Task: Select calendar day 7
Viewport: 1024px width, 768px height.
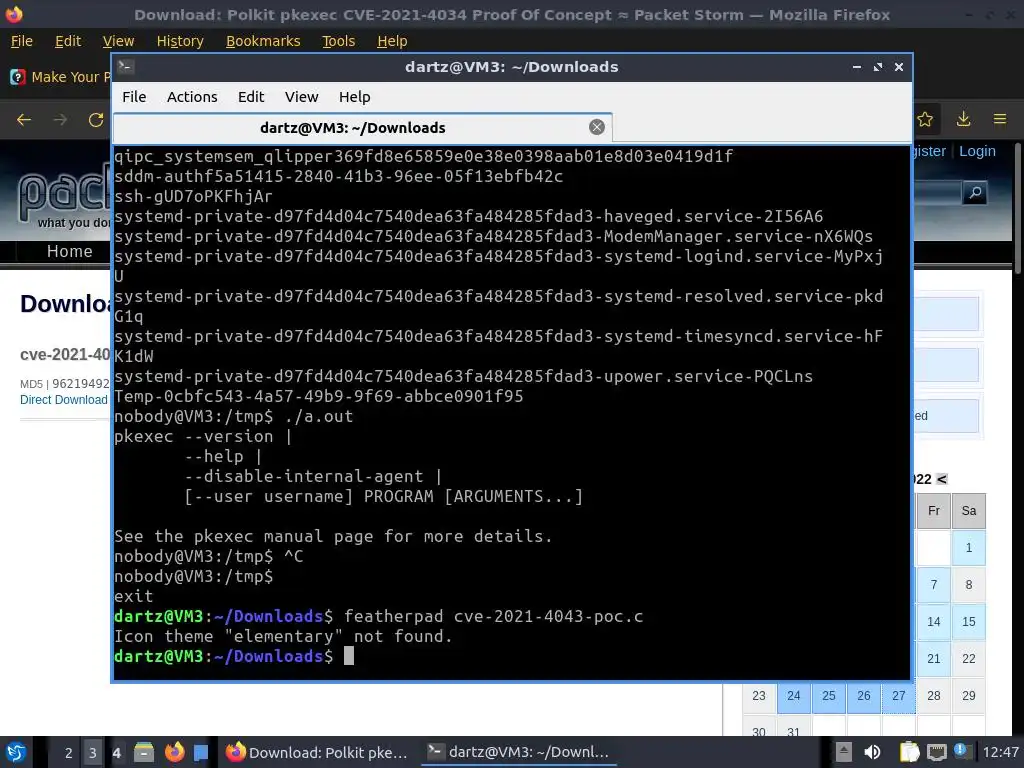Action: (934, 585)
